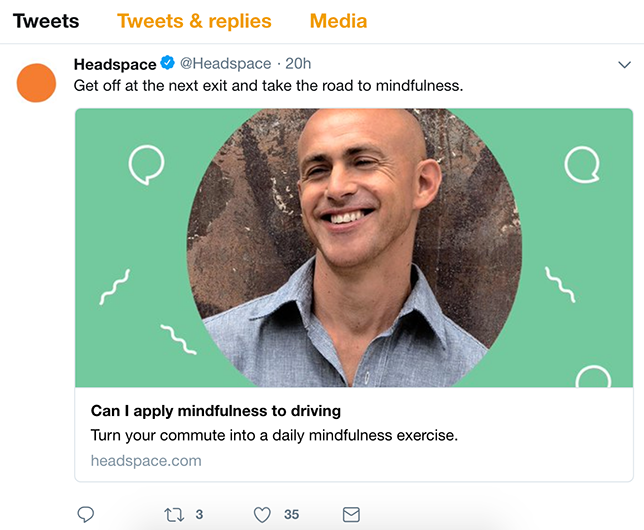
Task: Click the like count of 35
Action: pos(291,514)
